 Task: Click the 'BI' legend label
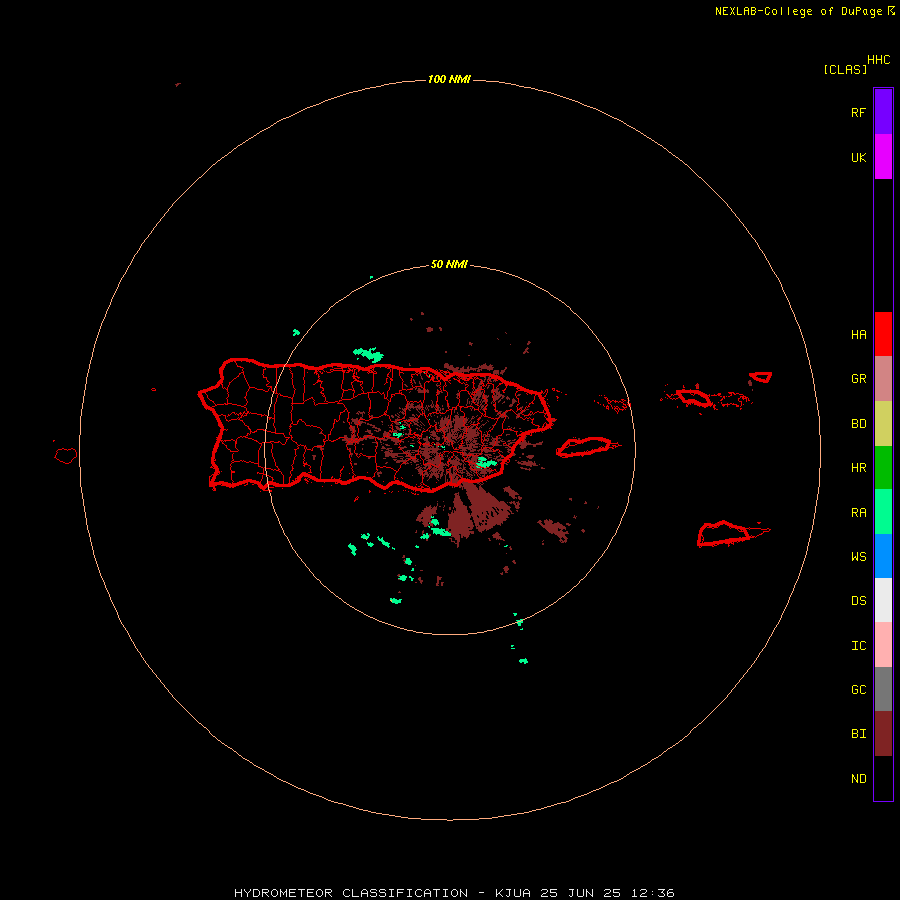click(858, 734)
